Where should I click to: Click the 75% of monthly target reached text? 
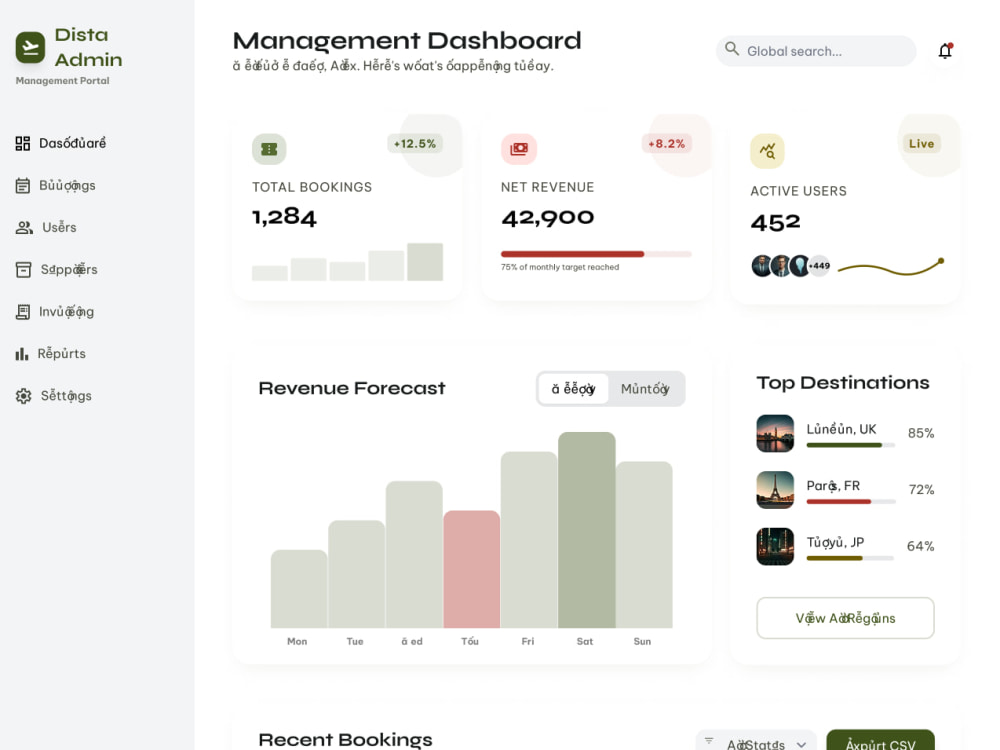point(560,267)
